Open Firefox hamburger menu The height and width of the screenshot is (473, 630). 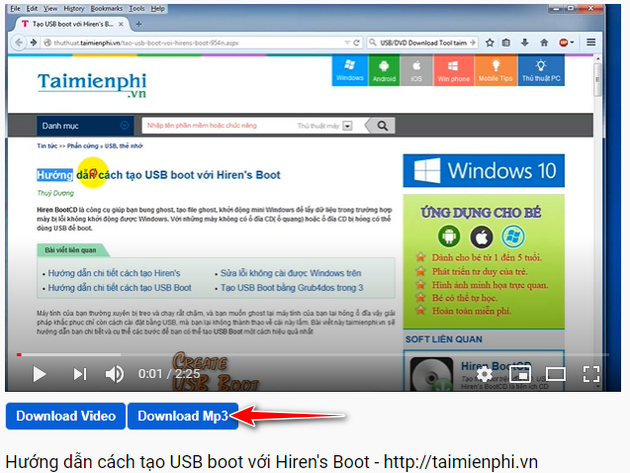tap(591, 42)
